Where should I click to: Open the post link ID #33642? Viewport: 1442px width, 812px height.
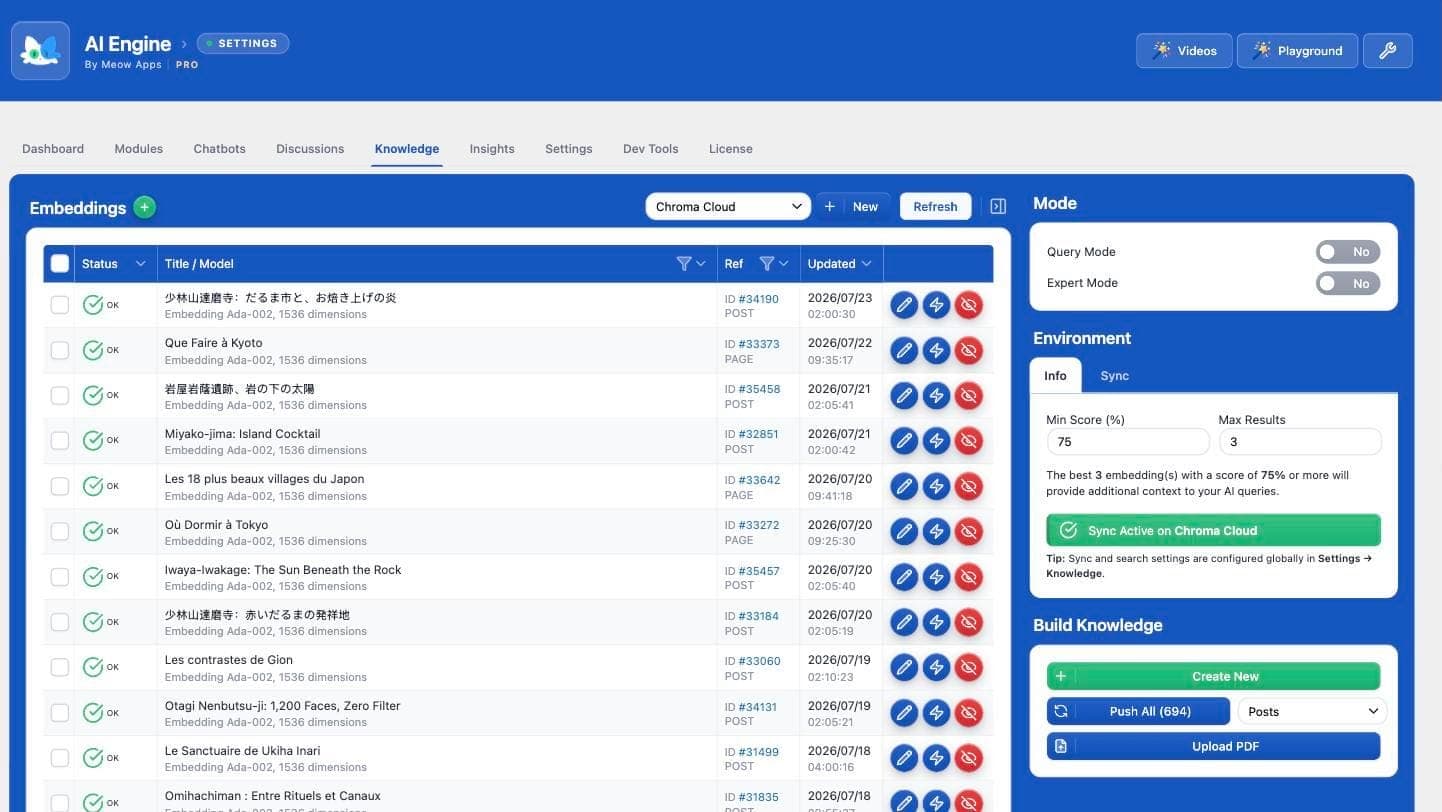(x=758, y=480)
